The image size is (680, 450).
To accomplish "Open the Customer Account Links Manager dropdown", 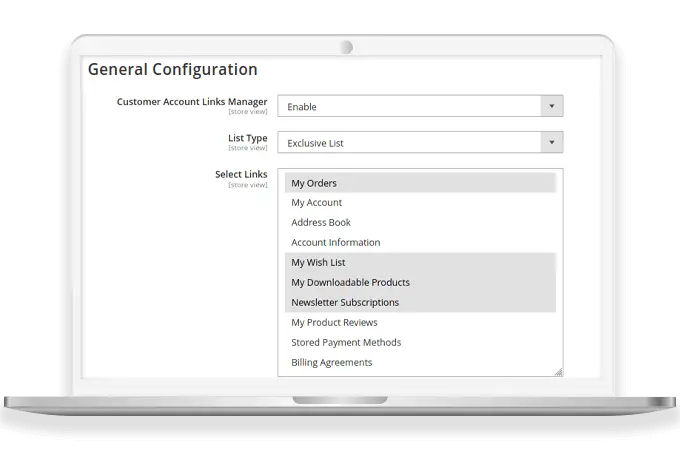I will pos(410,106).
